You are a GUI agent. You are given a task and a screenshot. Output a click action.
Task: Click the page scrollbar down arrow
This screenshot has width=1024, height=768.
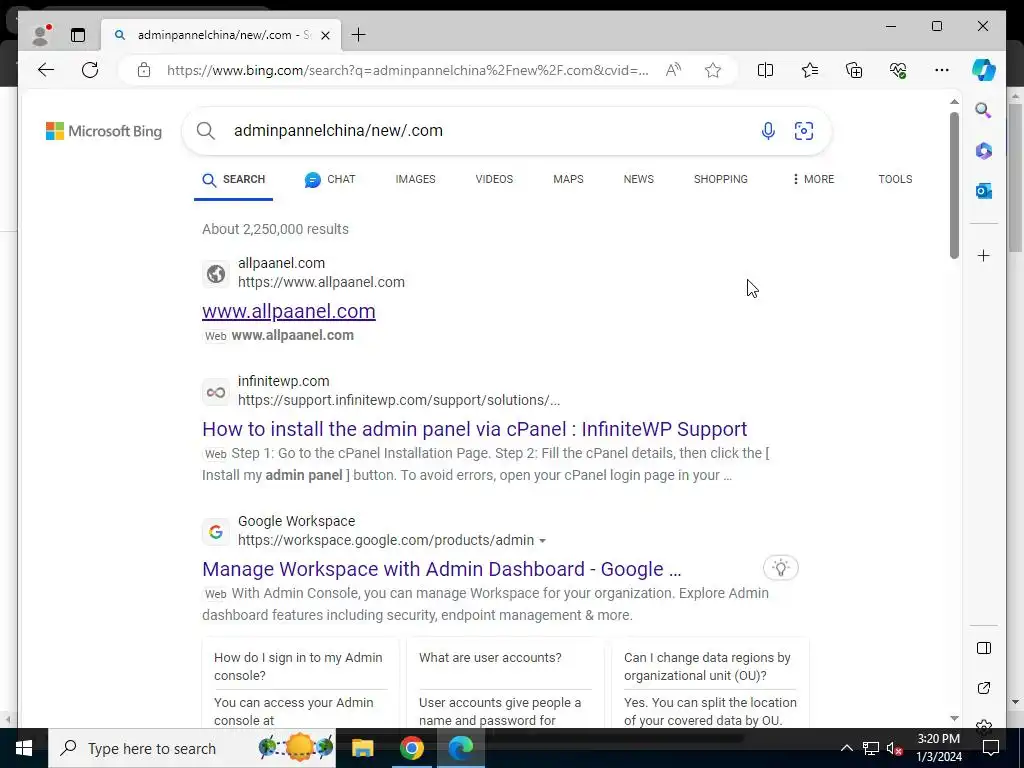coord(954,718)
